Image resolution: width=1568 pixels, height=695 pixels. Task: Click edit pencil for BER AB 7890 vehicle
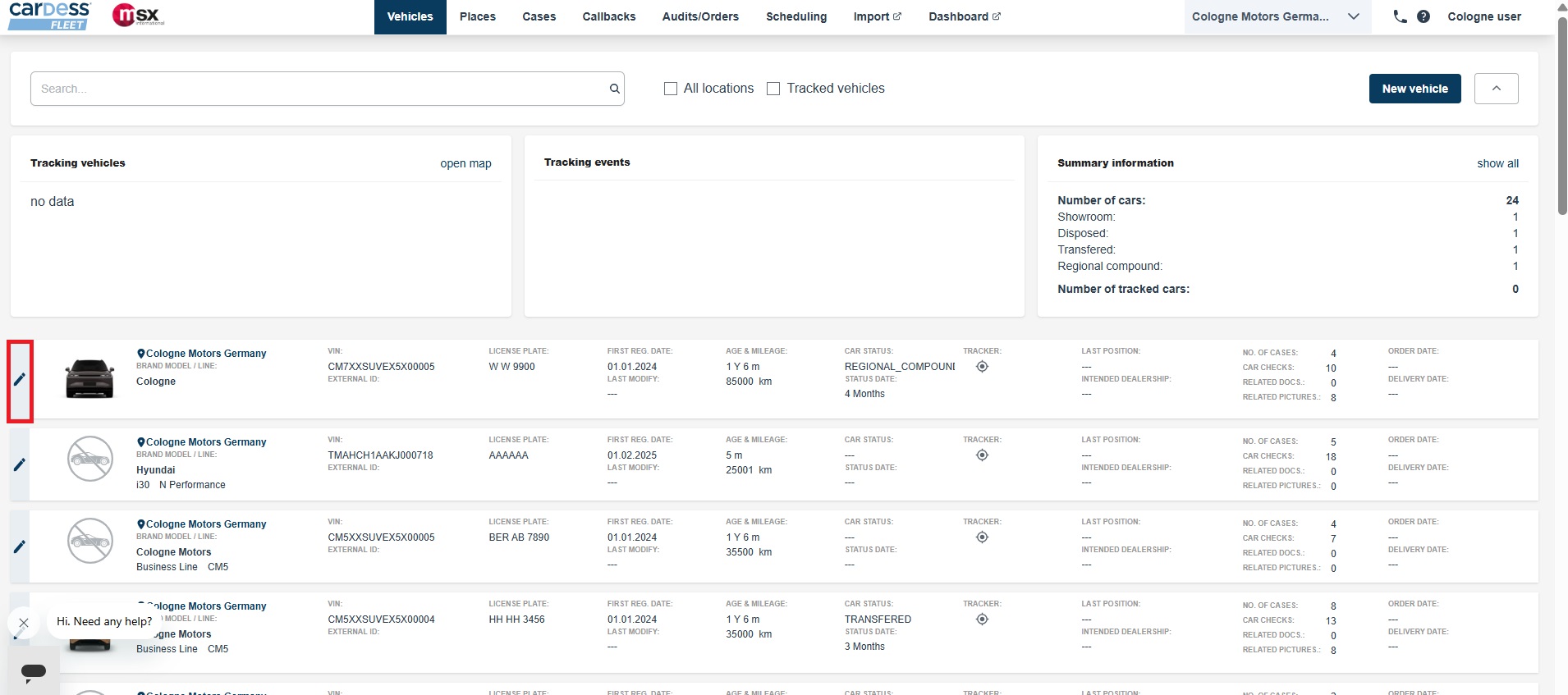pyautogui.click(x=20, y=546)
